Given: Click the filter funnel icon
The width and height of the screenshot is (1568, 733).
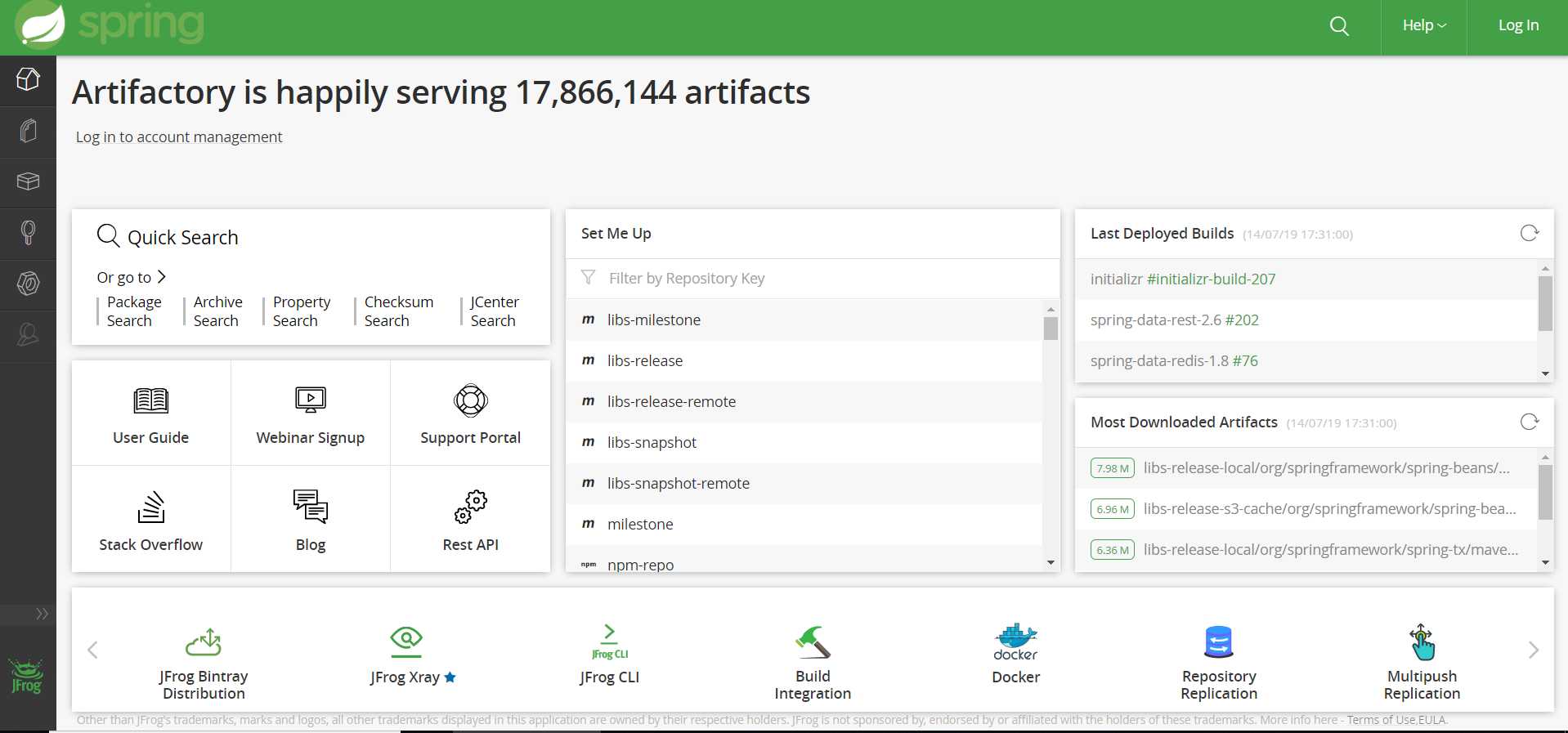Looking at the screenshot, I should tap(588, 278).
